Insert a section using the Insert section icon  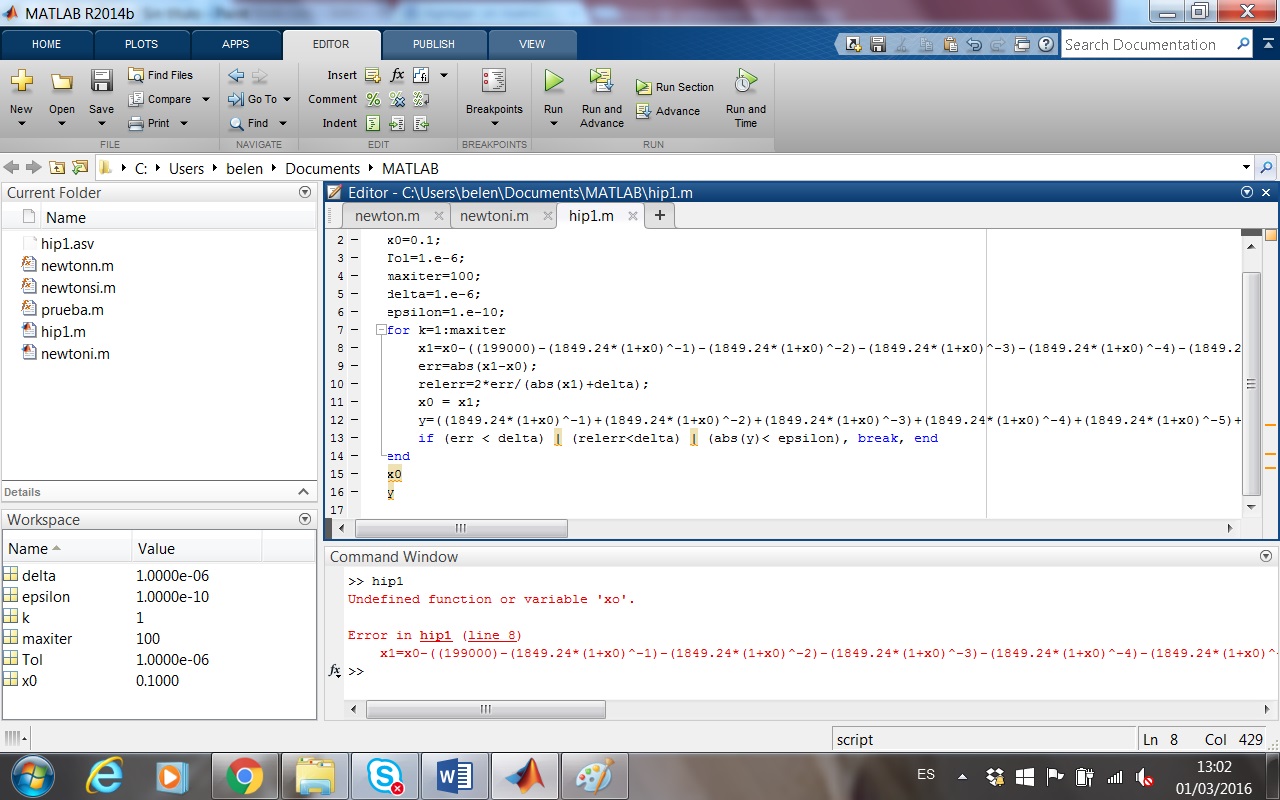pos(373,75)
